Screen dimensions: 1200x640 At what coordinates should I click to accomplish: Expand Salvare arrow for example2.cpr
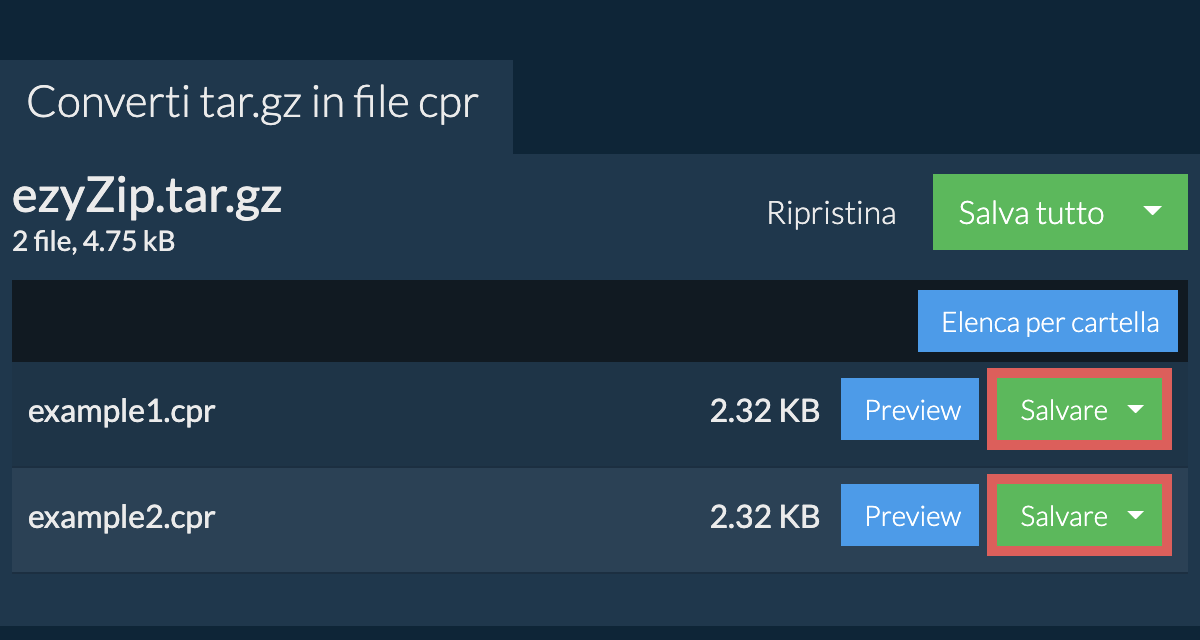[1135, 516]
